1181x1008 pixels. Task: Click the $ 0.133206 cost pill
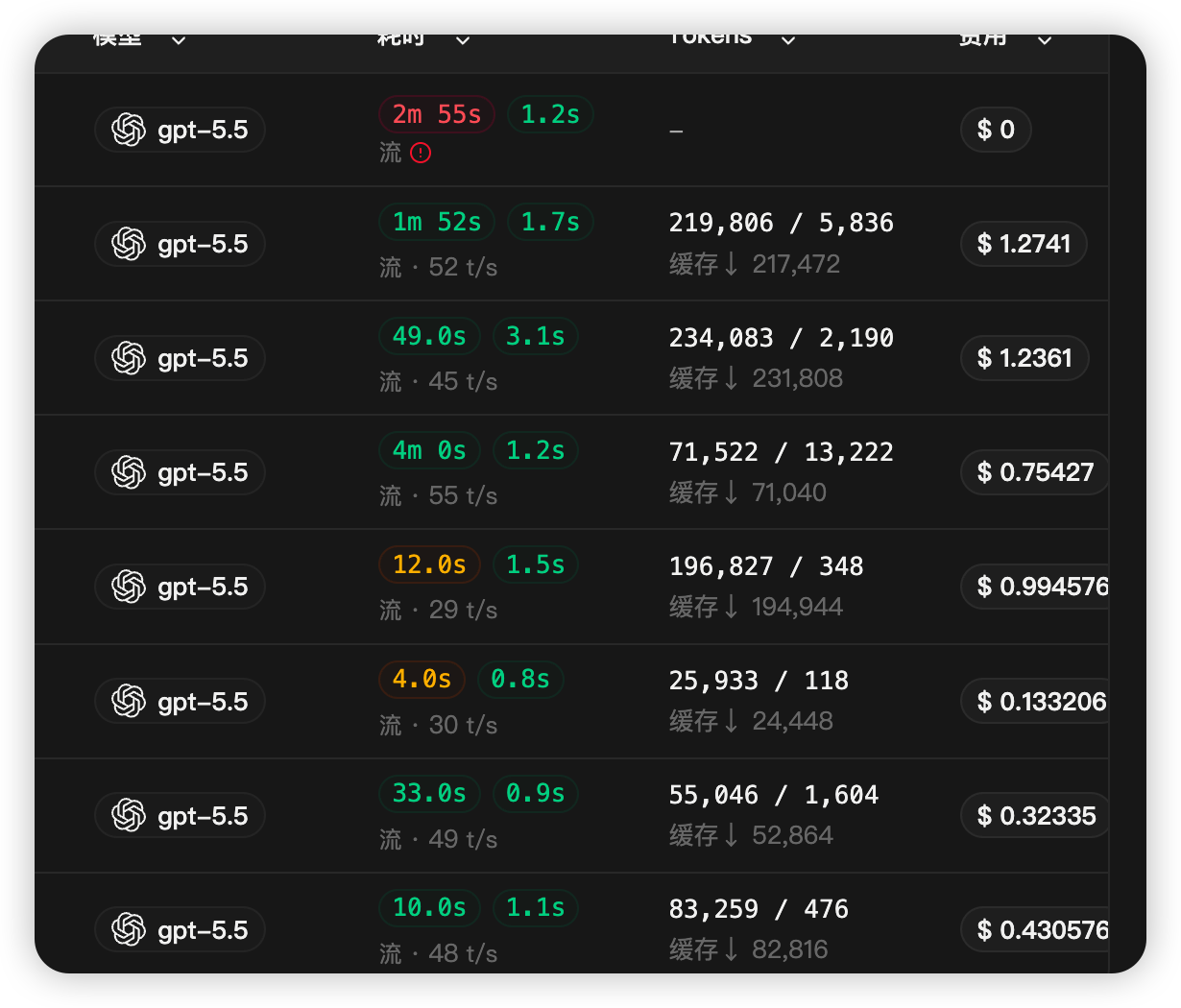pyautogui.click(x=1035, y=701)
